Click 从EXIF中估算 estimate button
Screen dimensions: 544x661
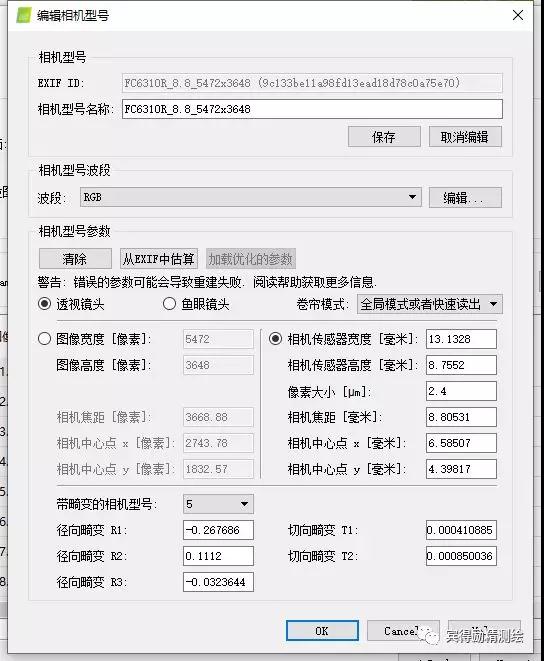159,258
